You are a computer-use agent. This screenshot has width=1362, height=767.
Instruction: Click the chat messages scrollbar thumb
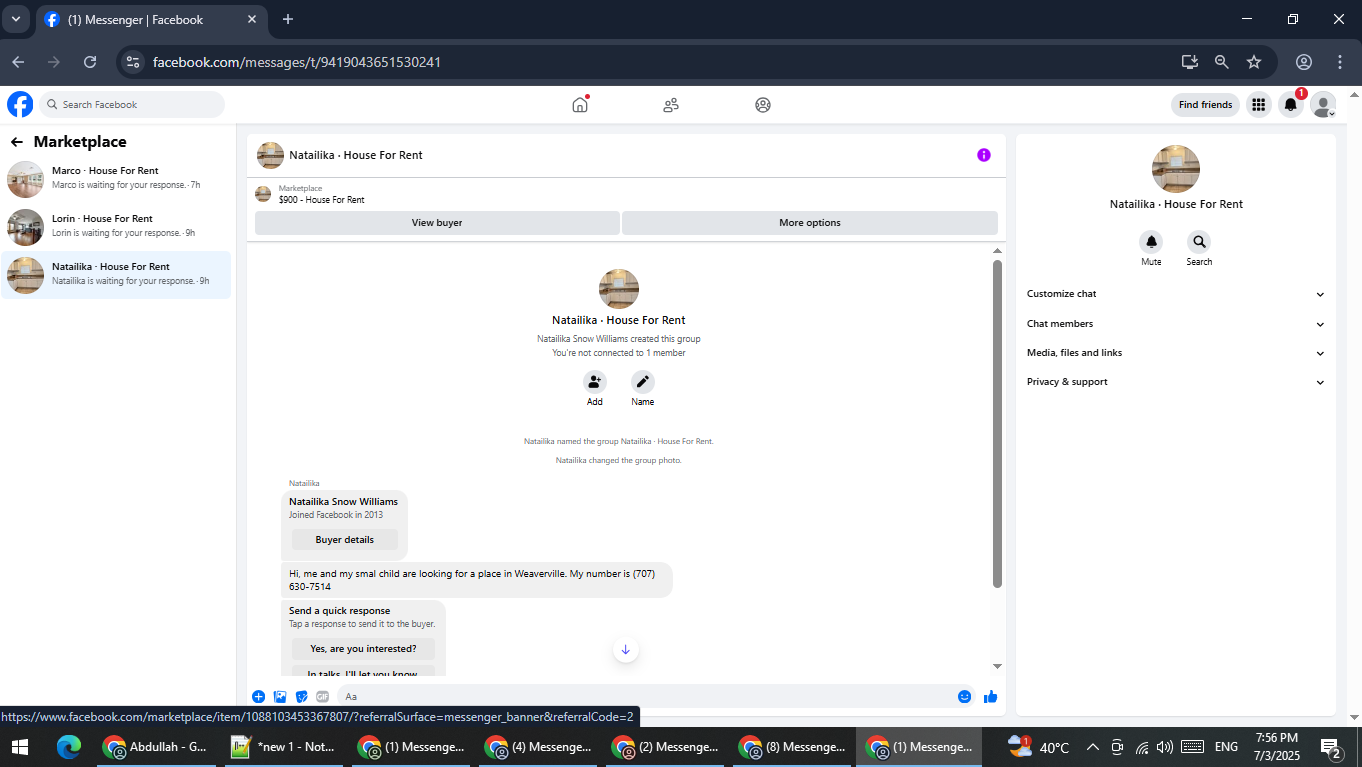click(997, 424)
